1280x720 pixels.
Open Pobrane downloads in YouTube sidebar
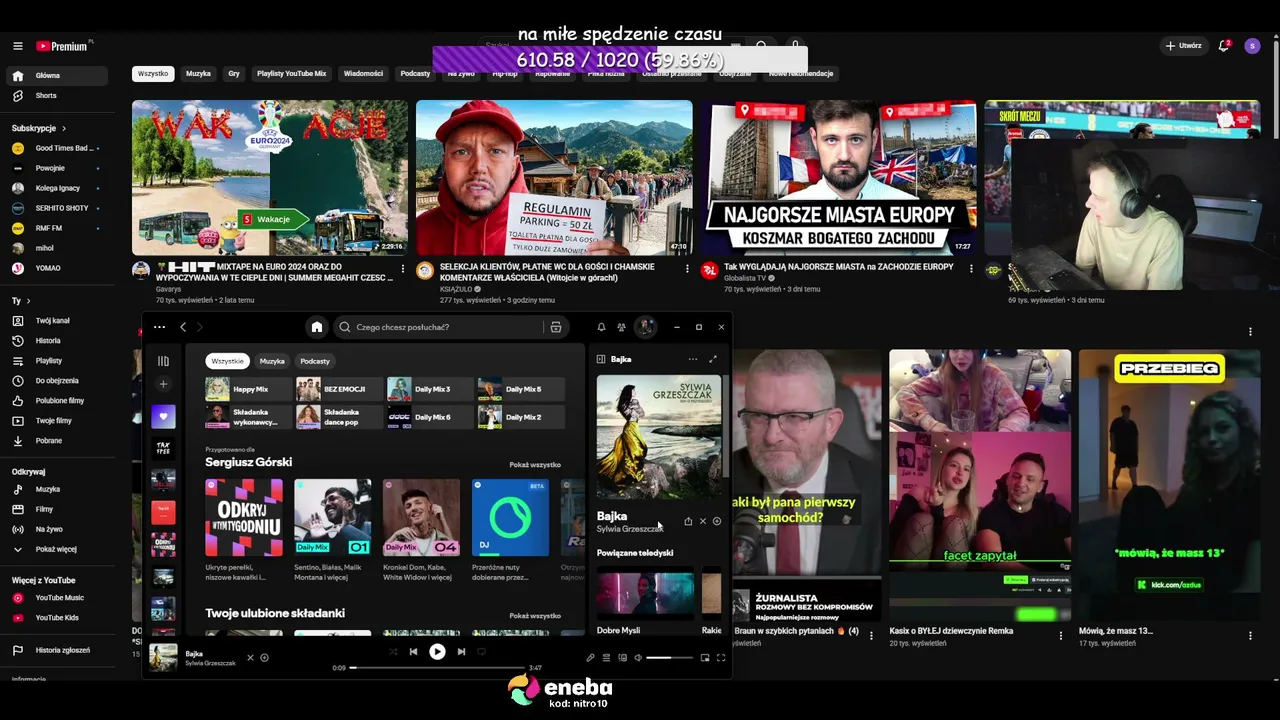tap(56, 441)
